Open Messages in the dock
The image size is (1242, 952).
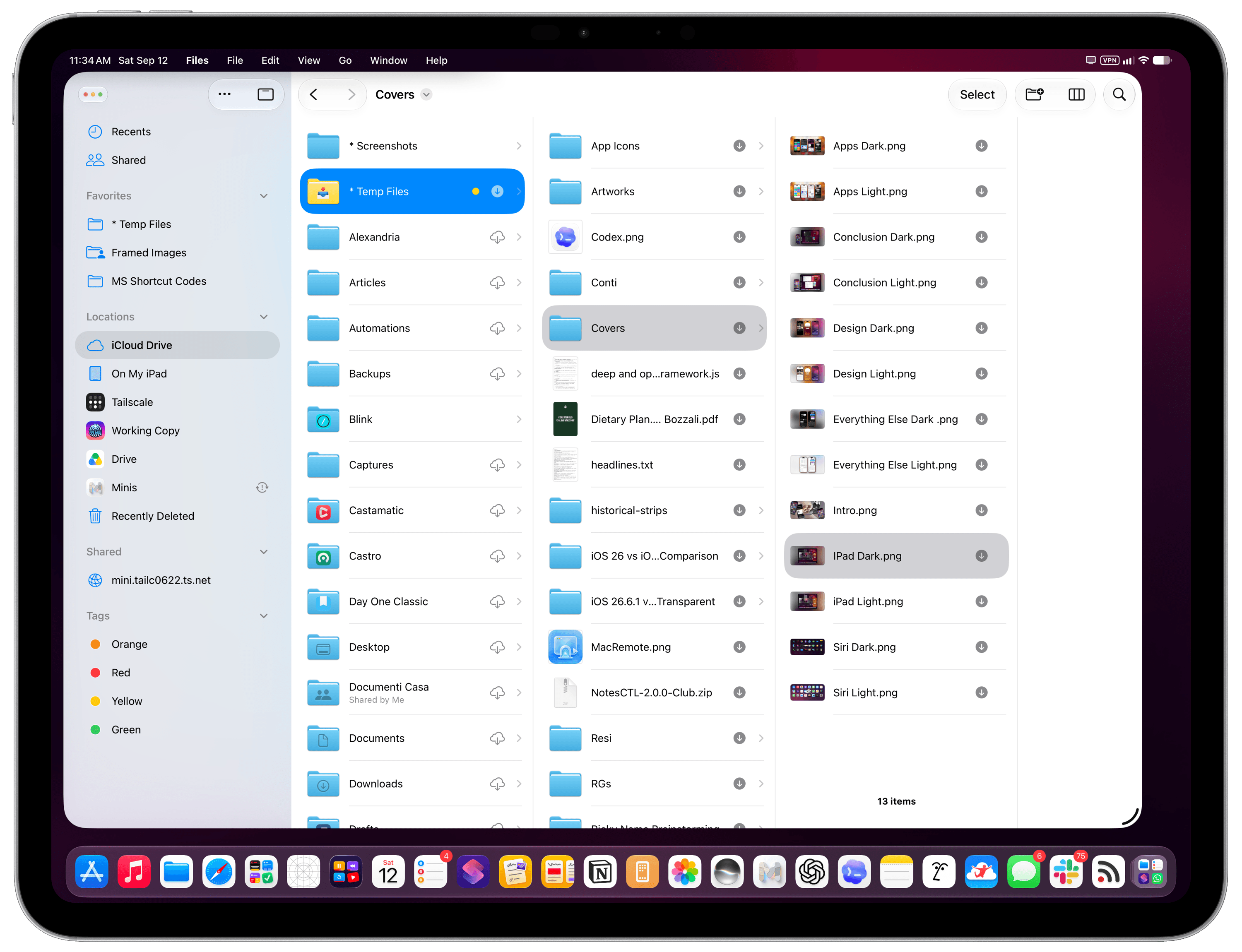click(1024, 872)
